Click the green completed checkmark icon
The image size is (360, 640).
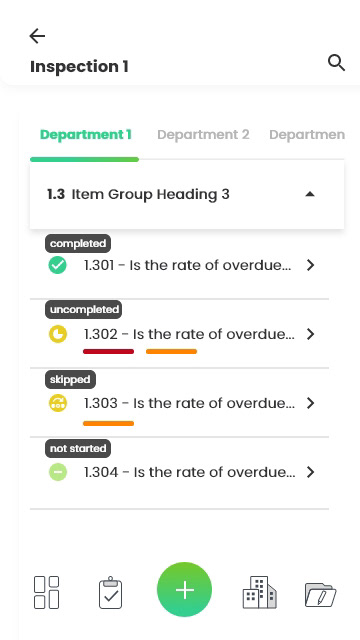[x=58, y=265]
